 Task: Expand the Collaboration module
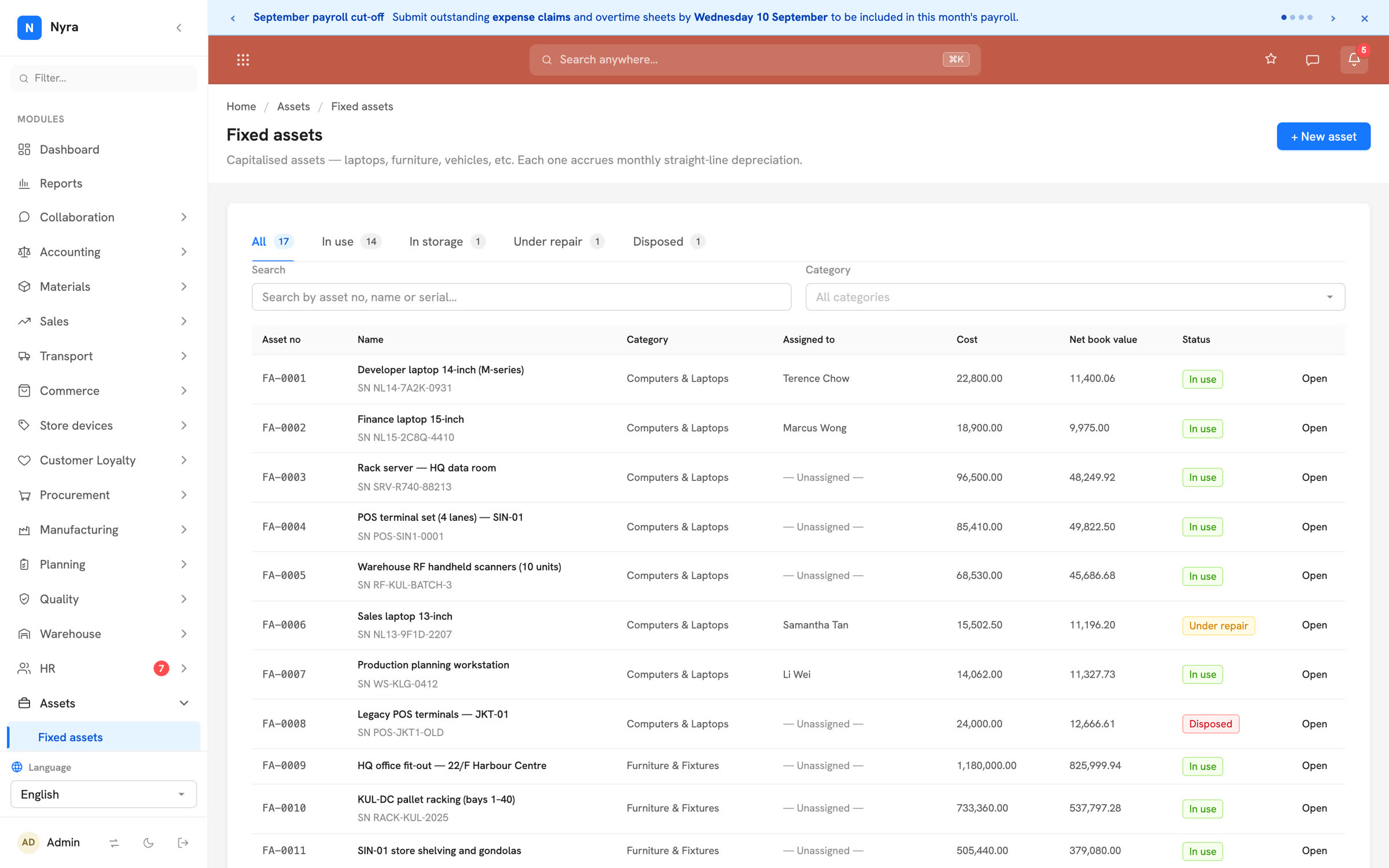point(104,217)
